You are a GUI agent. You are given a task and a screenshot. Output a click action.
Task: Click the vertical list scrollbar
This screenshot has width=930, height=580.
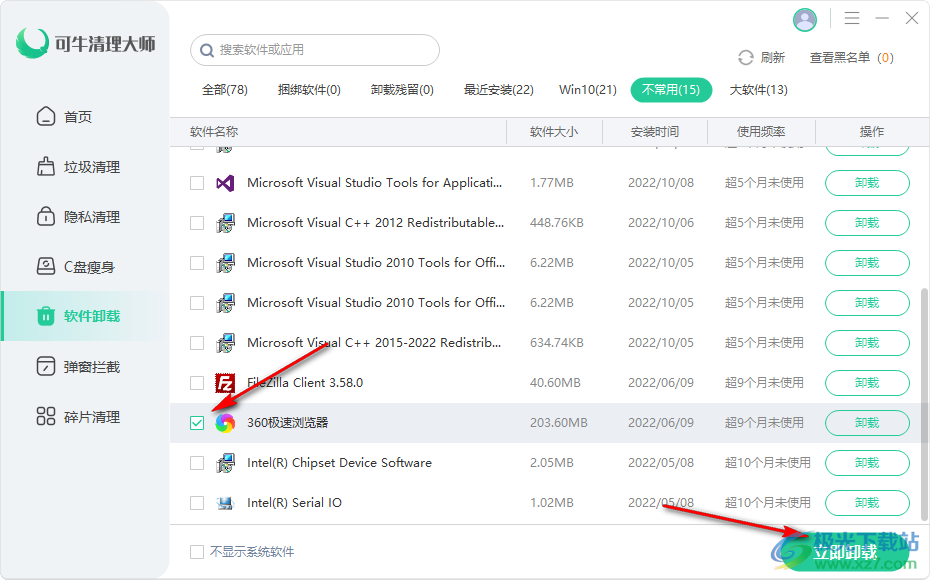[924, 404]
